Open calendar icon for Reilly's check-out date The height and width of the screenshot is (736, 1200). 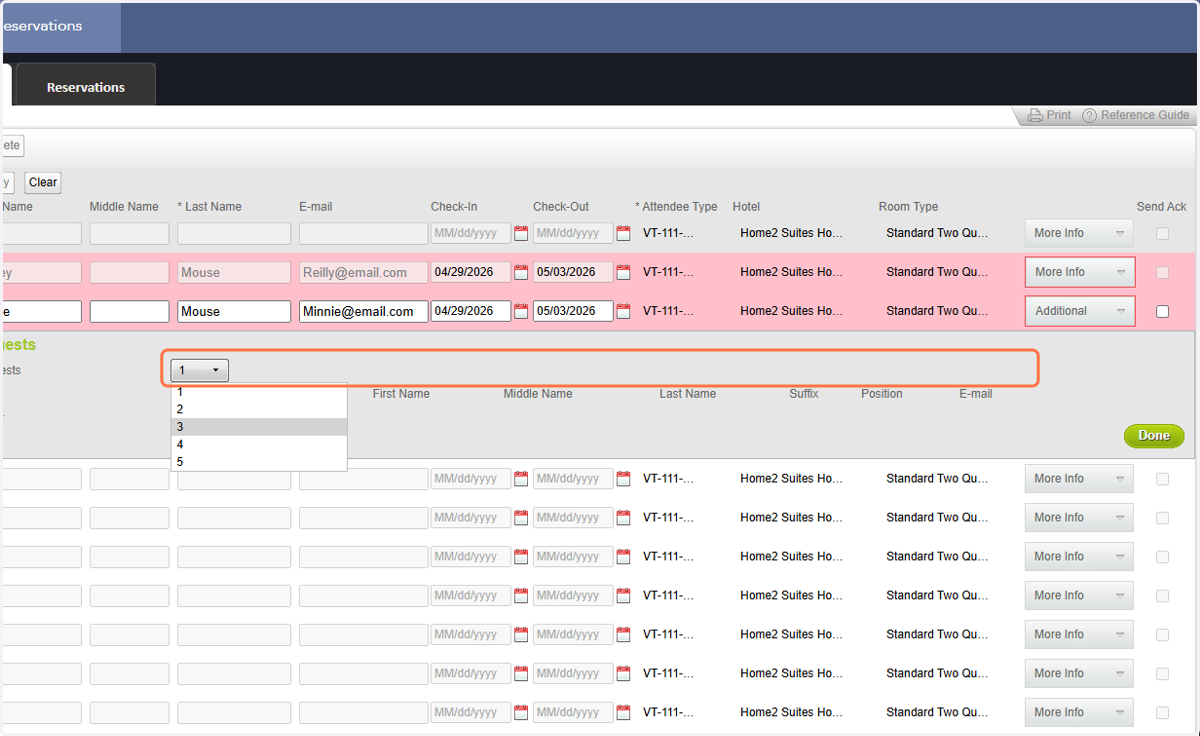(623, 272)
